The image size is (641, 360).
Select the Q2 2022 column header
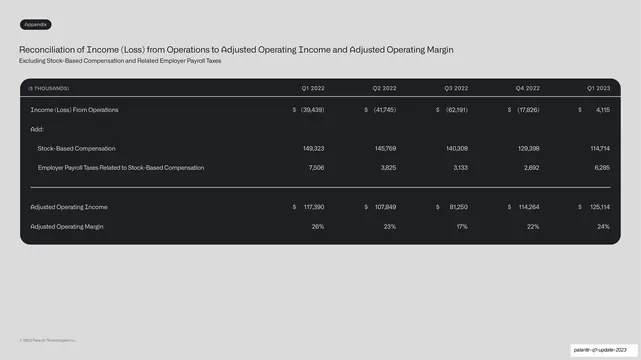coord(384,88)
